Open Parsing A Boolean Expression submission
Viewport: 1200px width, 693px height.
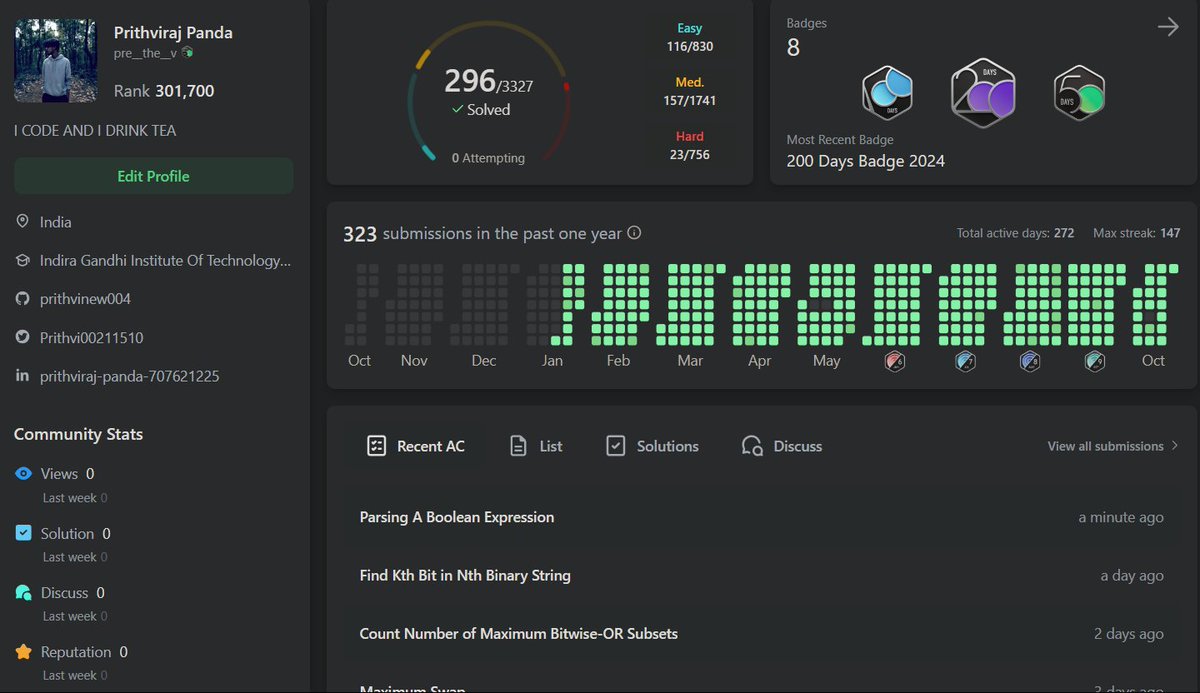coord(761,517)
